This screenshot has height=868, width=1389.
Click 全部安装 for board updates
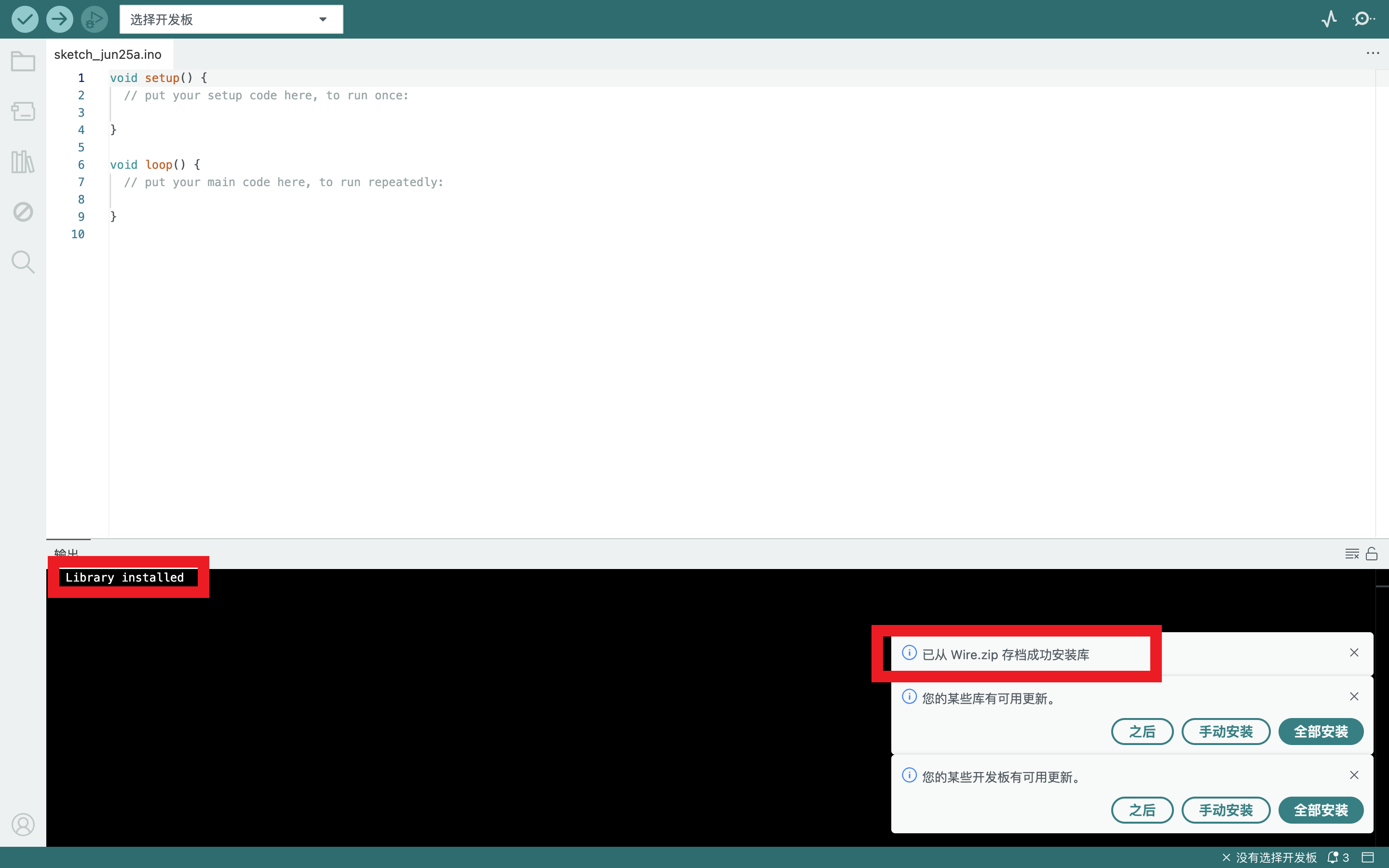(1321, 810)
